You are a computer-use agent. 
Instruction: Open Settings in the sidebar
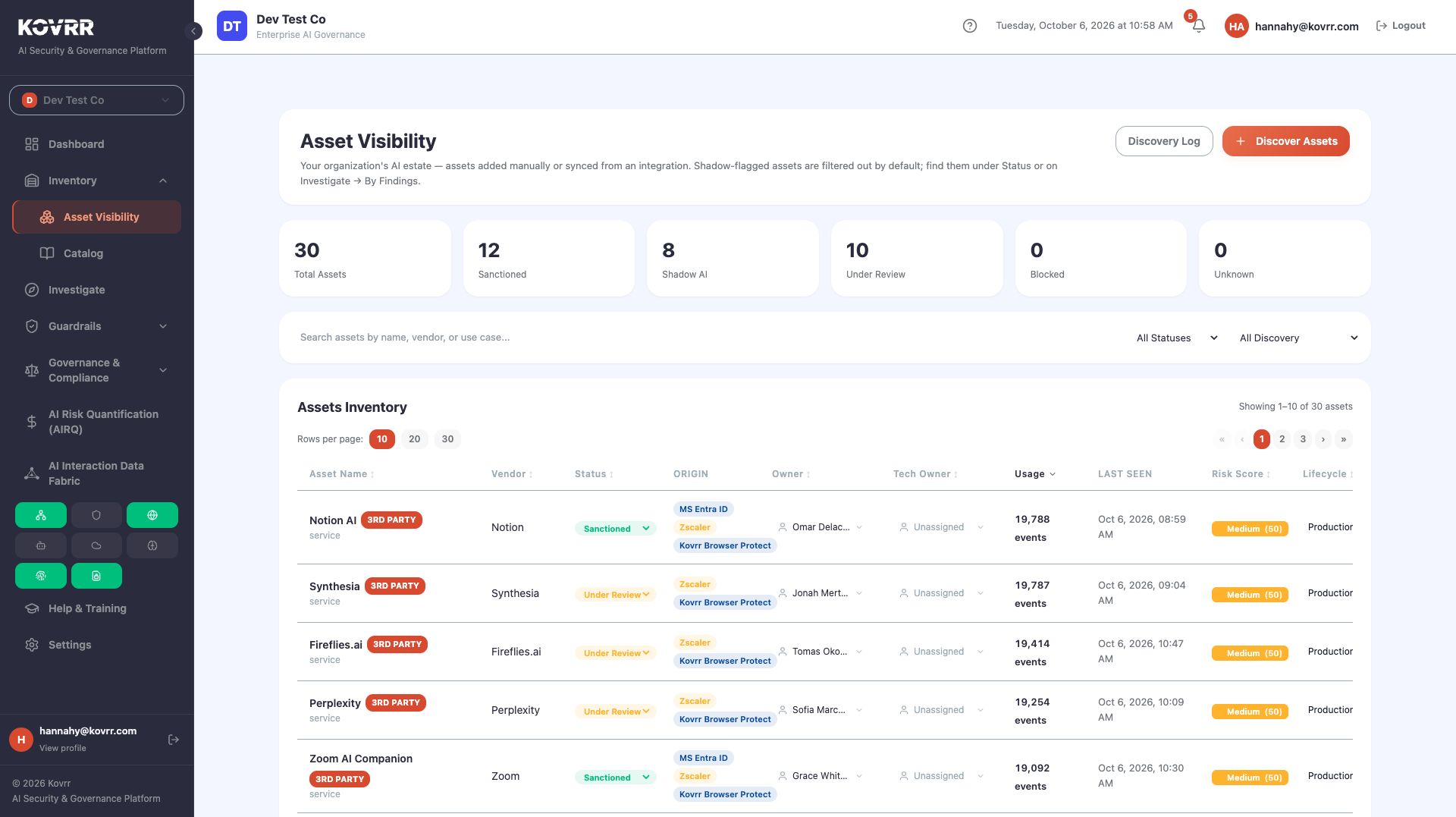[96, 645]
